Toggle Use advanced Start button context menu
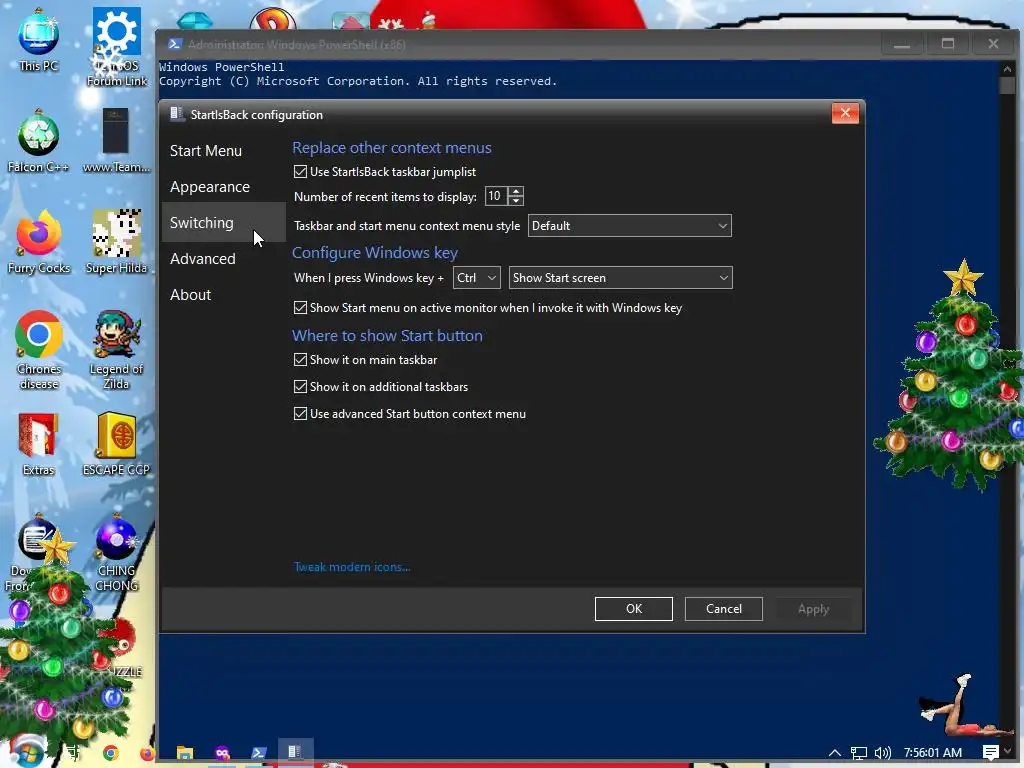 point(300,413)
